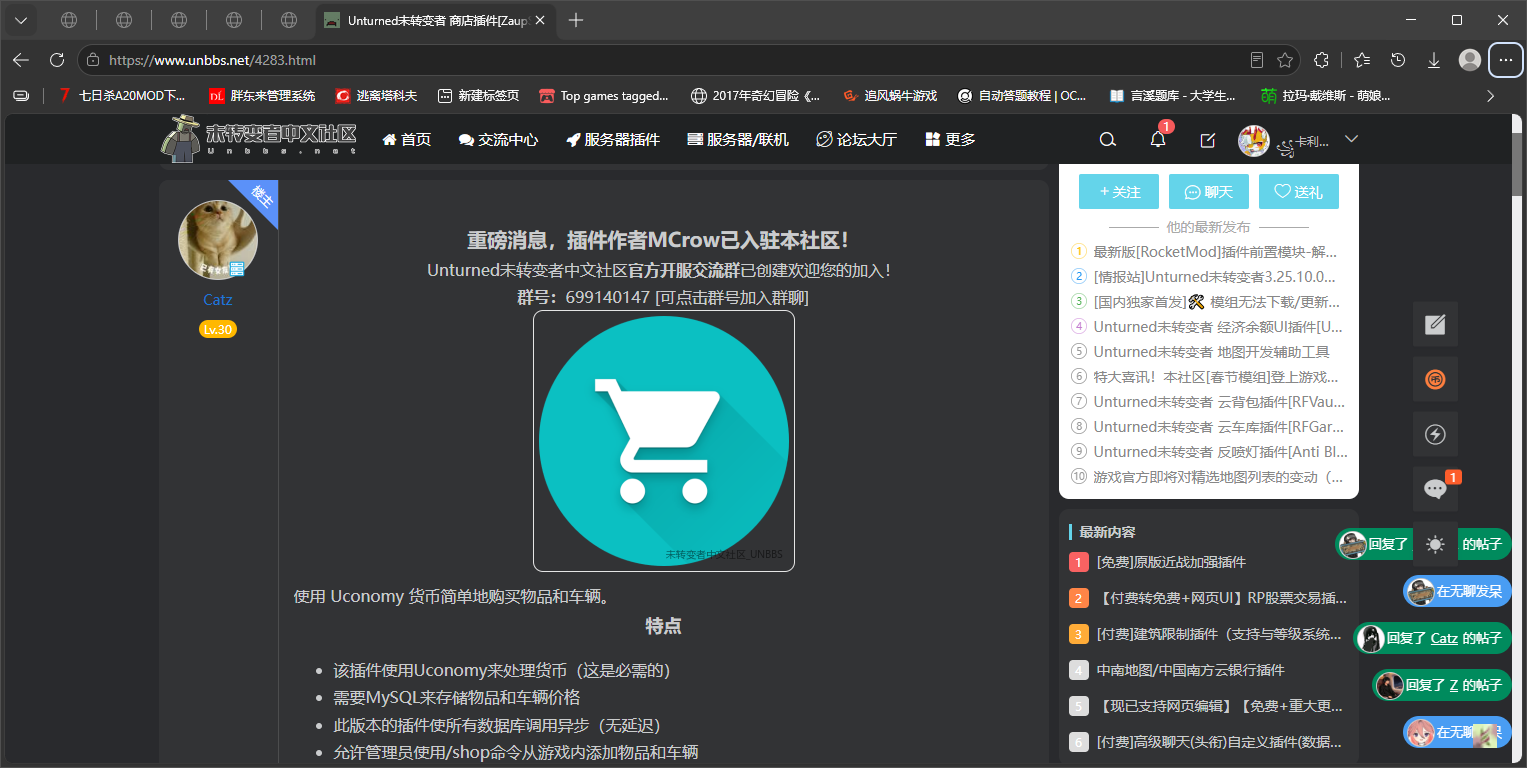Bookmark this page with the star icon
The width and height of the screenshot is (1527, 768).
point(1285,60)
